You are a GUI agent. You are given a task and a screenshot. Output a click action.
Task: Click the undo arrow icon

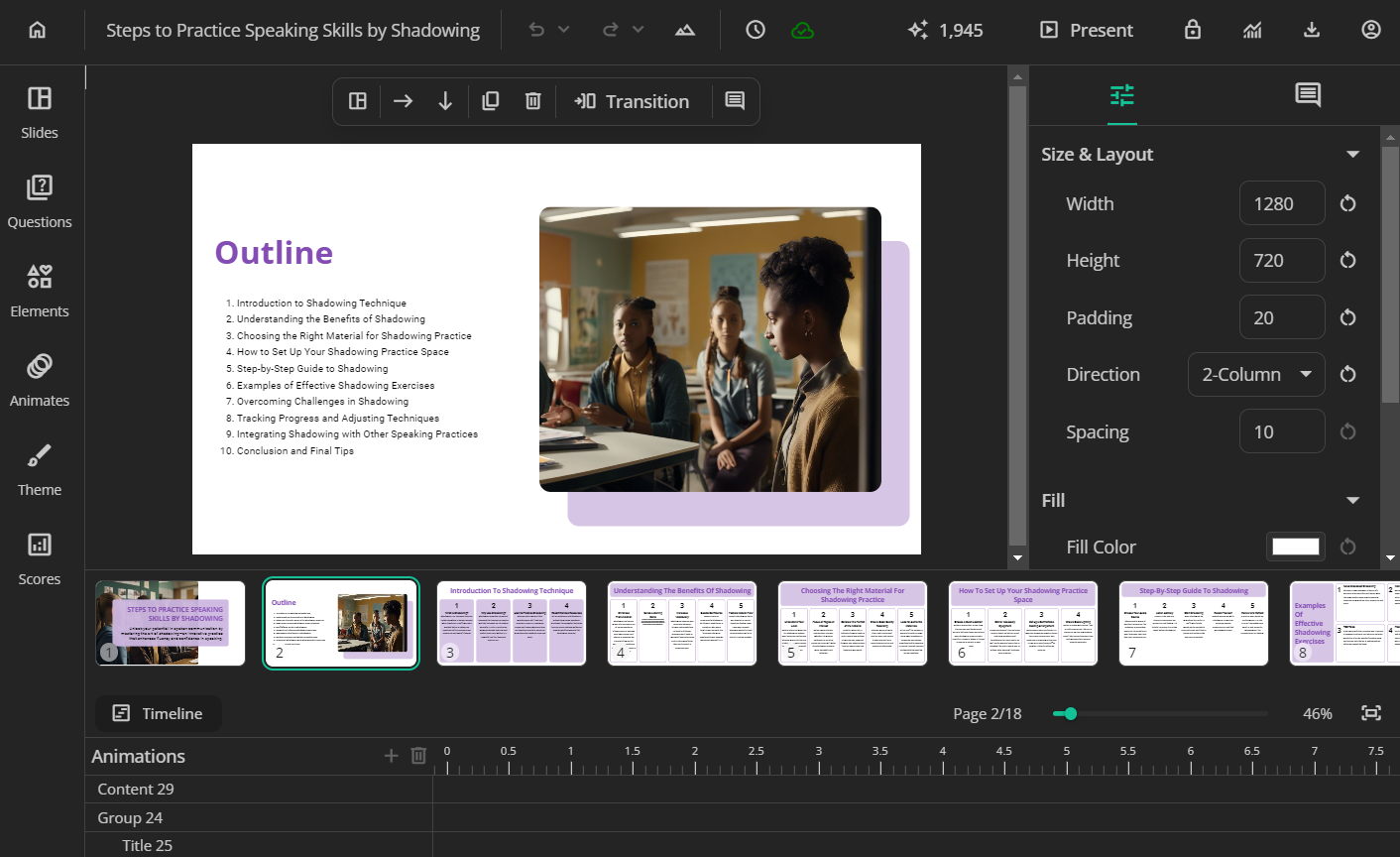536,30
